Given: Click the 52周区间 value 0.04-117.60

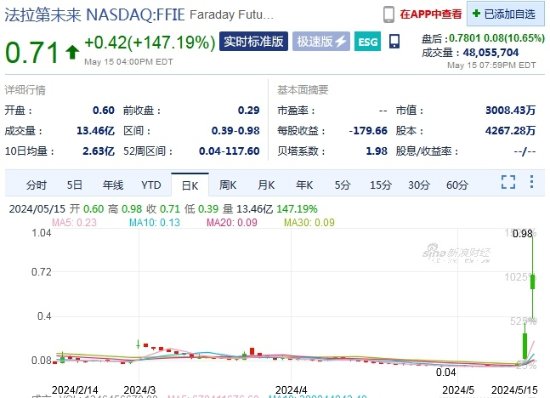Looking at the screenshot, I should 229,151.
